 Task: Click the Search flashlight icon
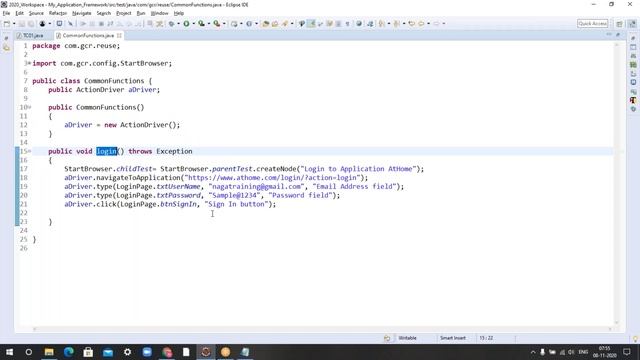[285, 24]
